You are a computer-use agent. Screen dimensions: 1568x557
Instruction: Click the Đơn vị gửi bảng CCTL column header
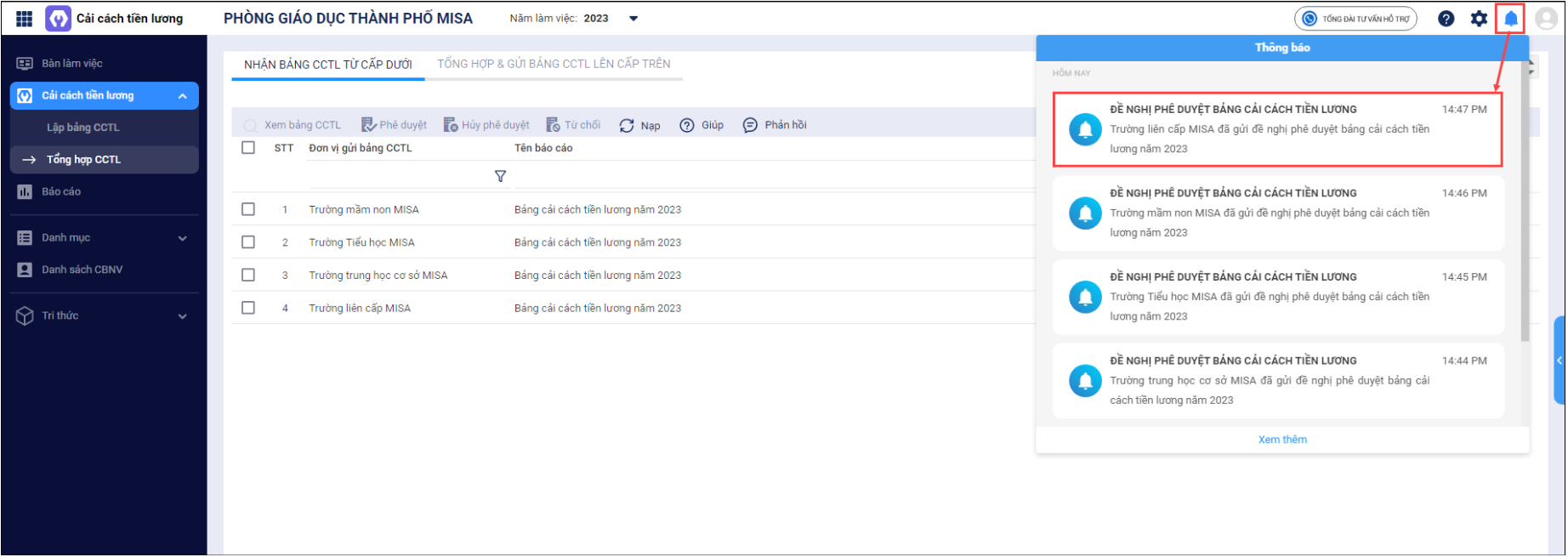[x=361, y=148]
